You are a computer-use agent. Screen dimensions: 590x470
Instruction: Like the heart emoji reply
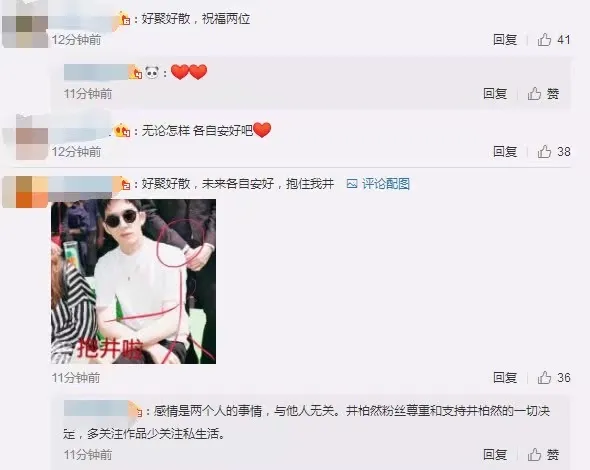coord(543,94)
